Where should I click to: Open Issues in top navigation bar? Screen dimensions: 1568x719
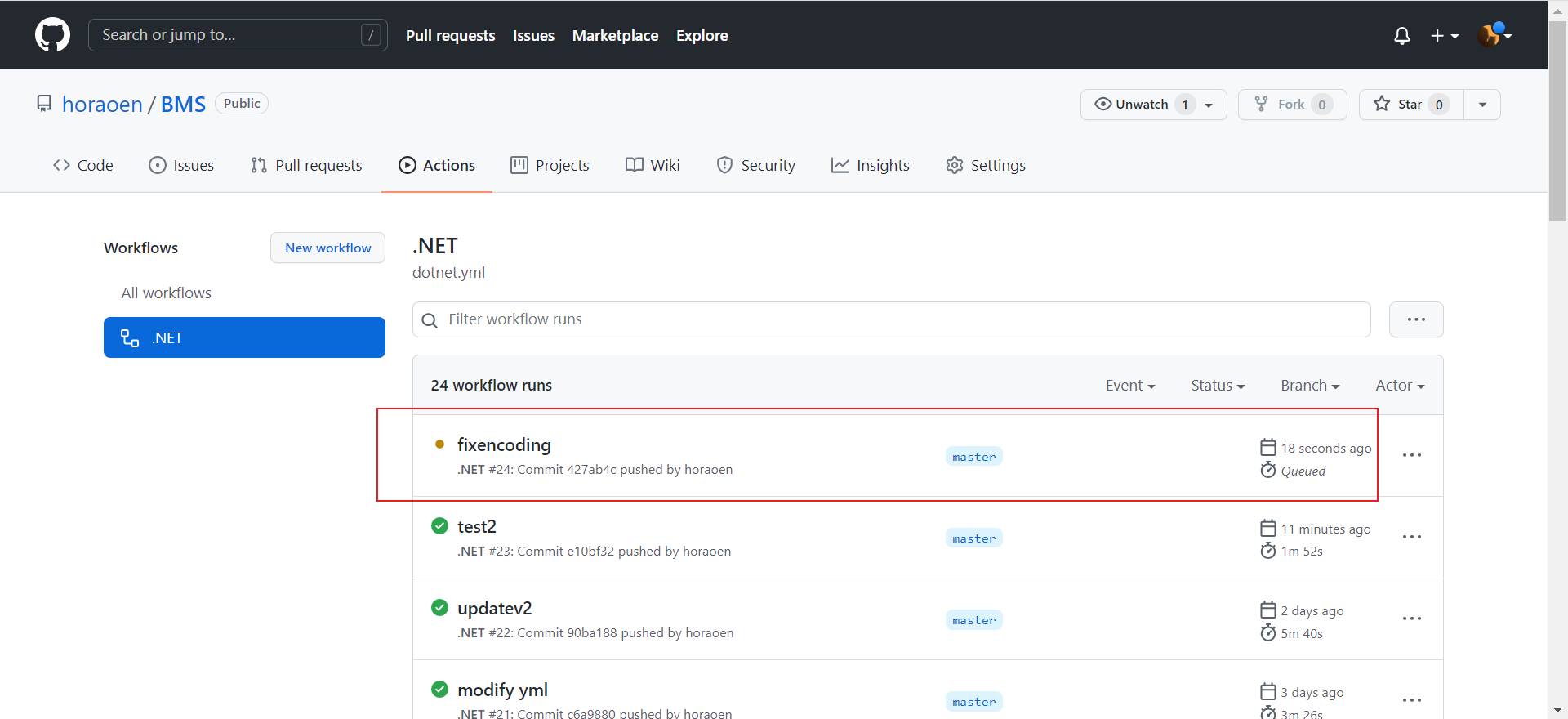pyautogui.click(x=533, y=36)
